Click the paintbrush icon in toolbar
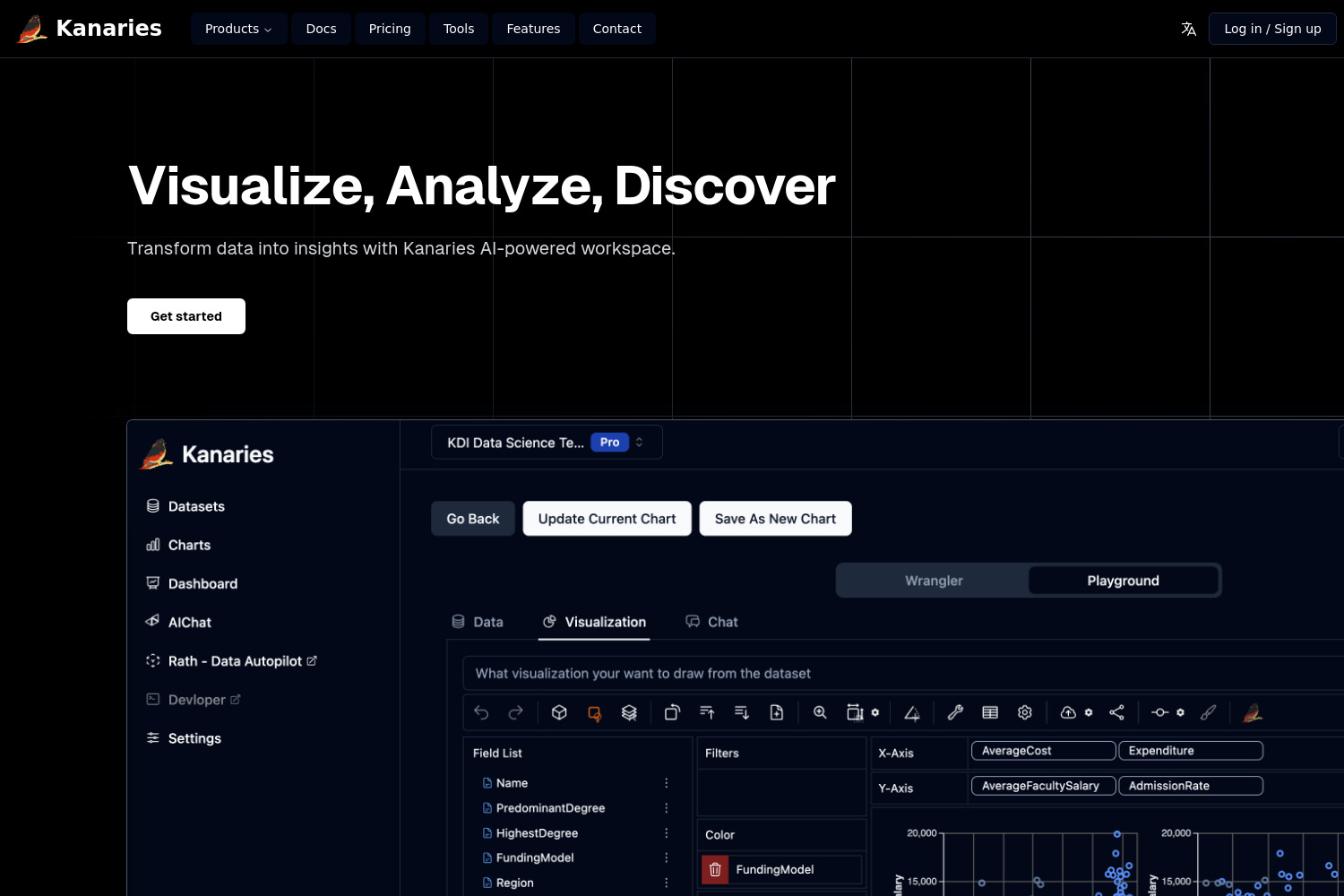Screen dimensions: 1344x896 [1209, 712]
